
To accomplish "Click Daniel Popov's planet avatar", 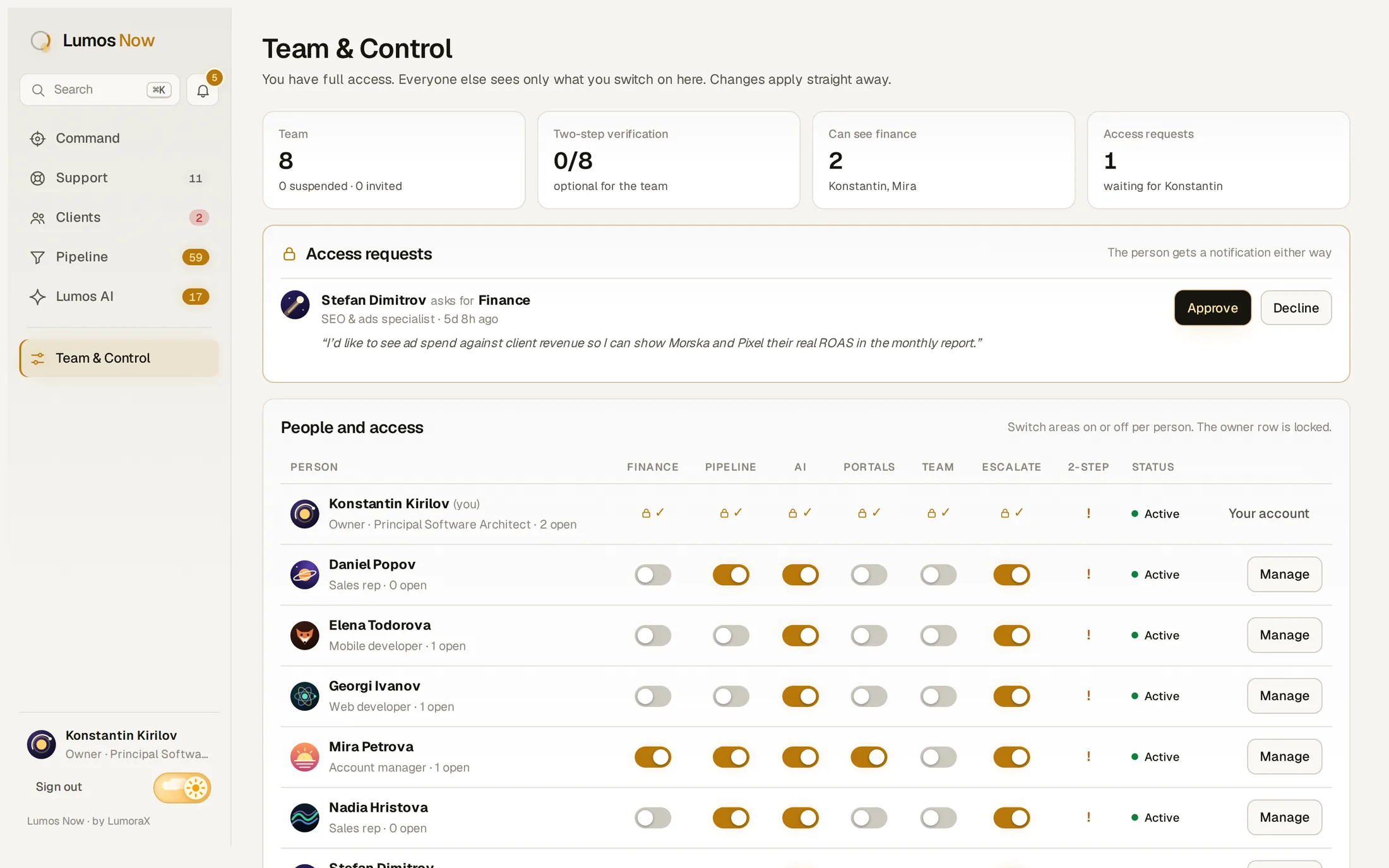I will [304, 574].
